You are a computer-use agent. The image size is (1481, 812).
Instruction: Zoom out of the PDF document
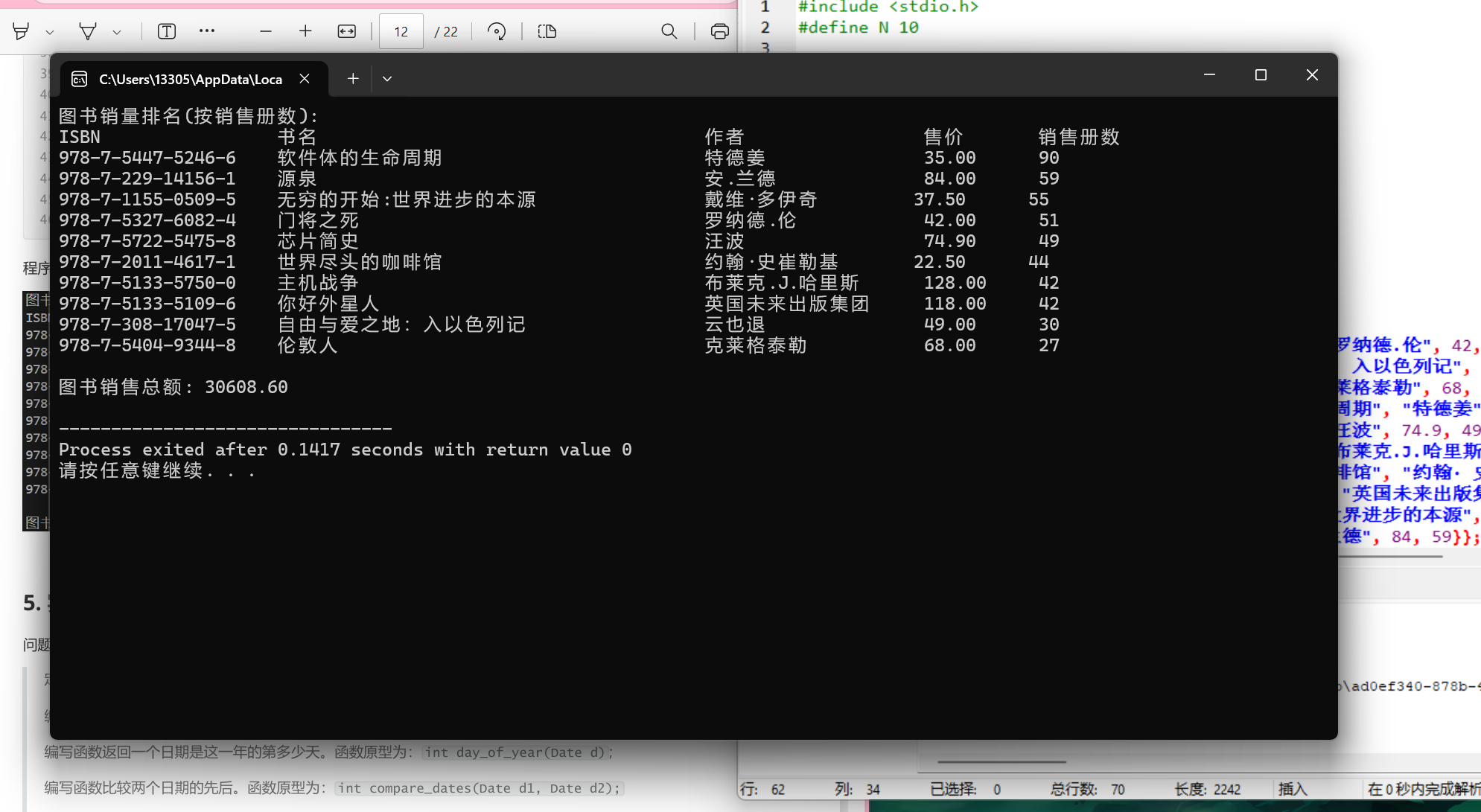point(265,31)
